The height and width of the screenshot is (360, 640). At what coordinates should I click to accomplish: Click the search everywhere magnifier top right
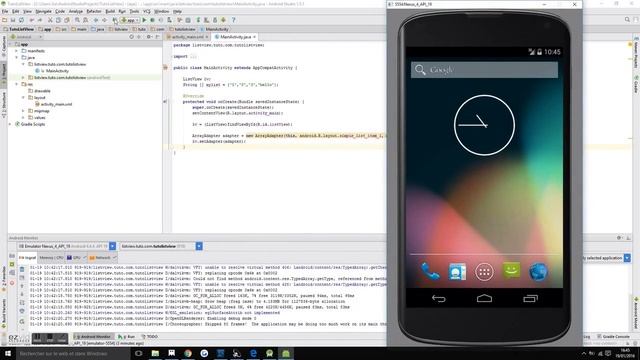coord(627,20)
